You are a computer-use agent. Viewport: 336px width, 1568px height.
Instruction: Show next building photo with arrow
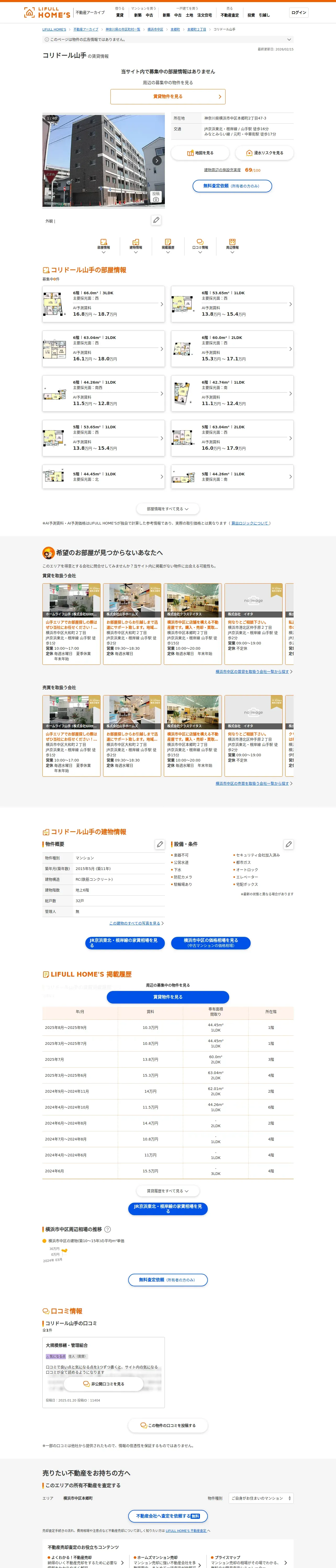coord(157,161)
